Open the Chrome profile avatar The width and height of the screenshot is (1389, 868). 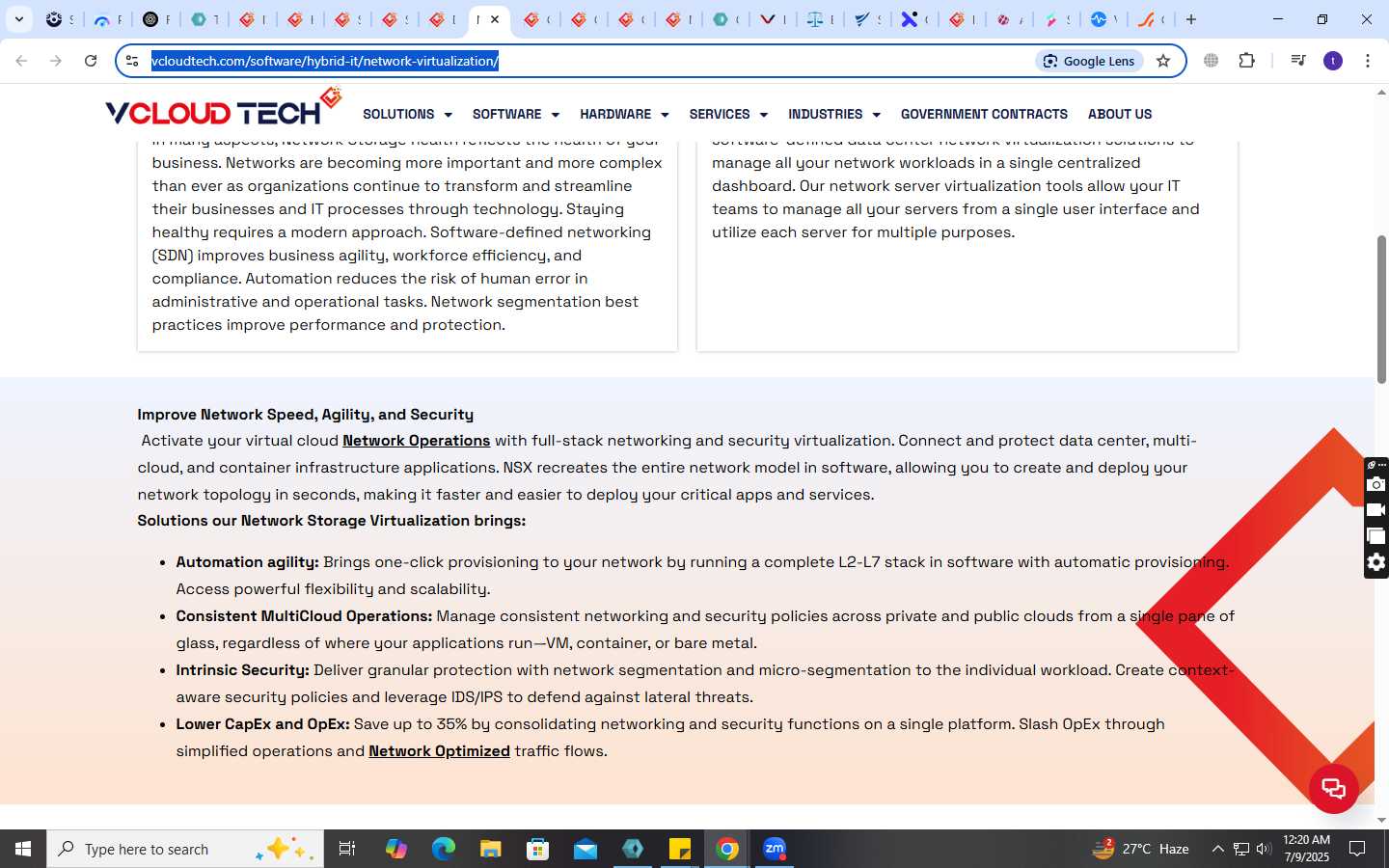(1333, 61)
